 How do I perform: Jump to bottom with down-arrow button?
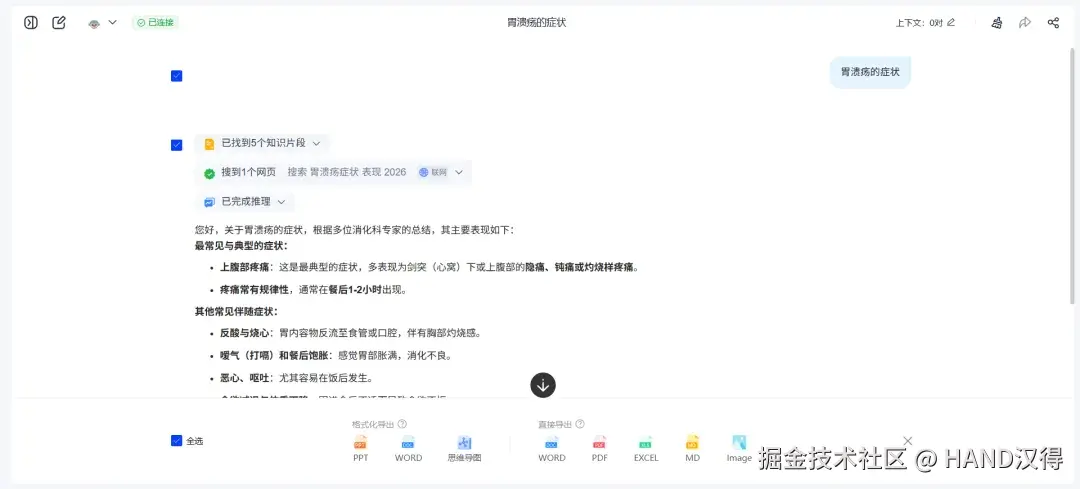pos(543,385)
